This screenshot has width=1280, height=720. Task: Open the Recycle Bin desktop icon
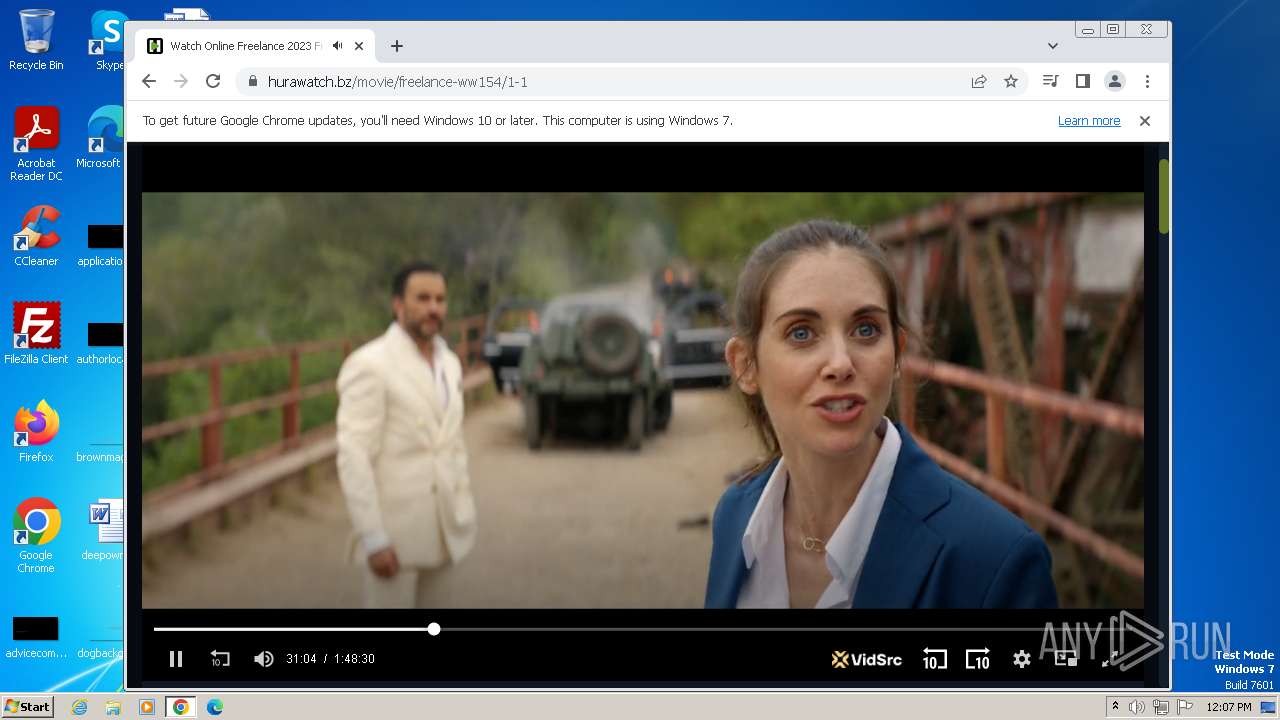(x=36, y=40)
